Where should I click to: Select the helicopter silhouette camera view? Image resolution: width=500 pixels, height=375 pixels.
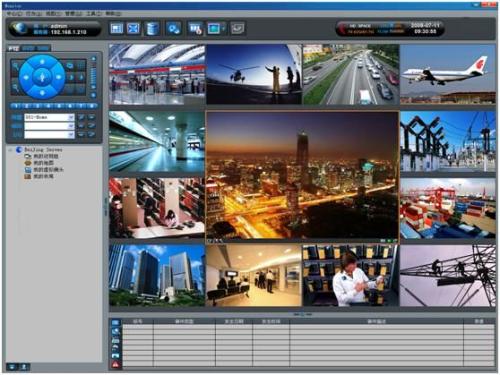point(254,74)
